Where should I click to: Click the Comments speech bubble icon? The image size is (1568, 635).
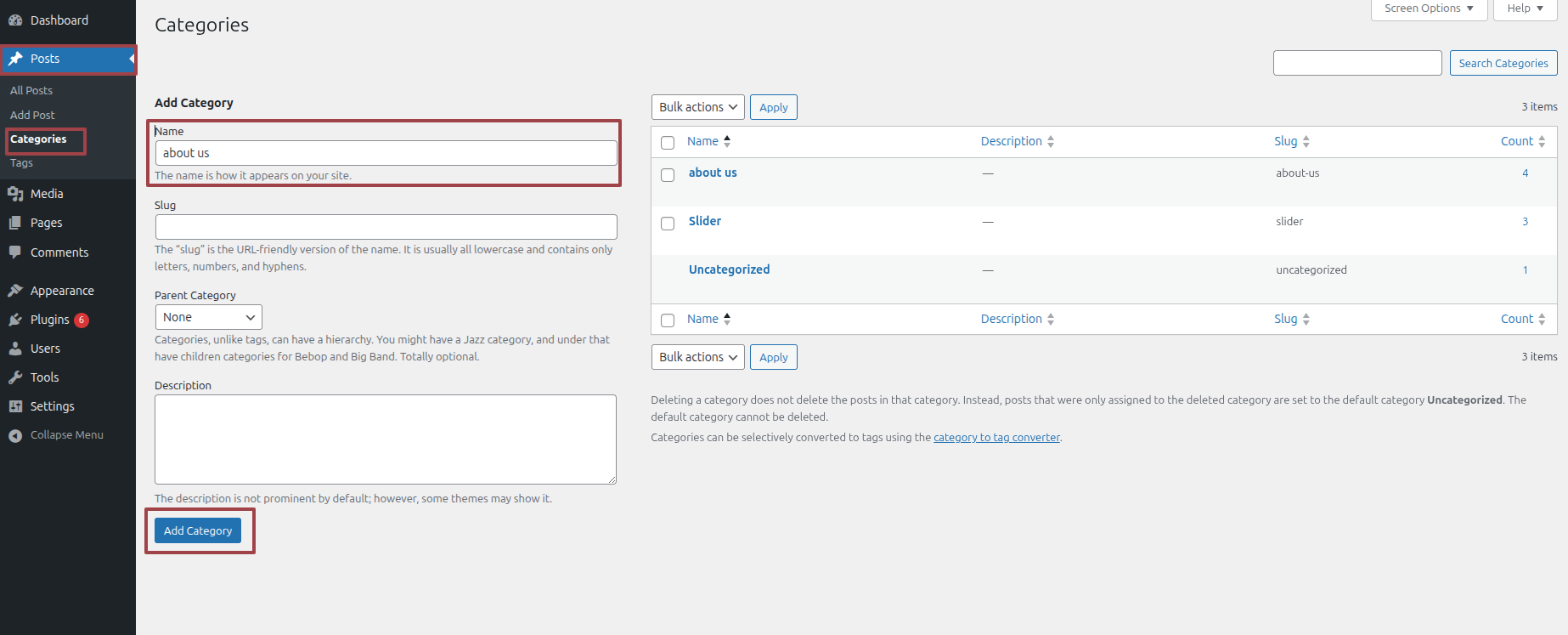(x=15, y=252)
